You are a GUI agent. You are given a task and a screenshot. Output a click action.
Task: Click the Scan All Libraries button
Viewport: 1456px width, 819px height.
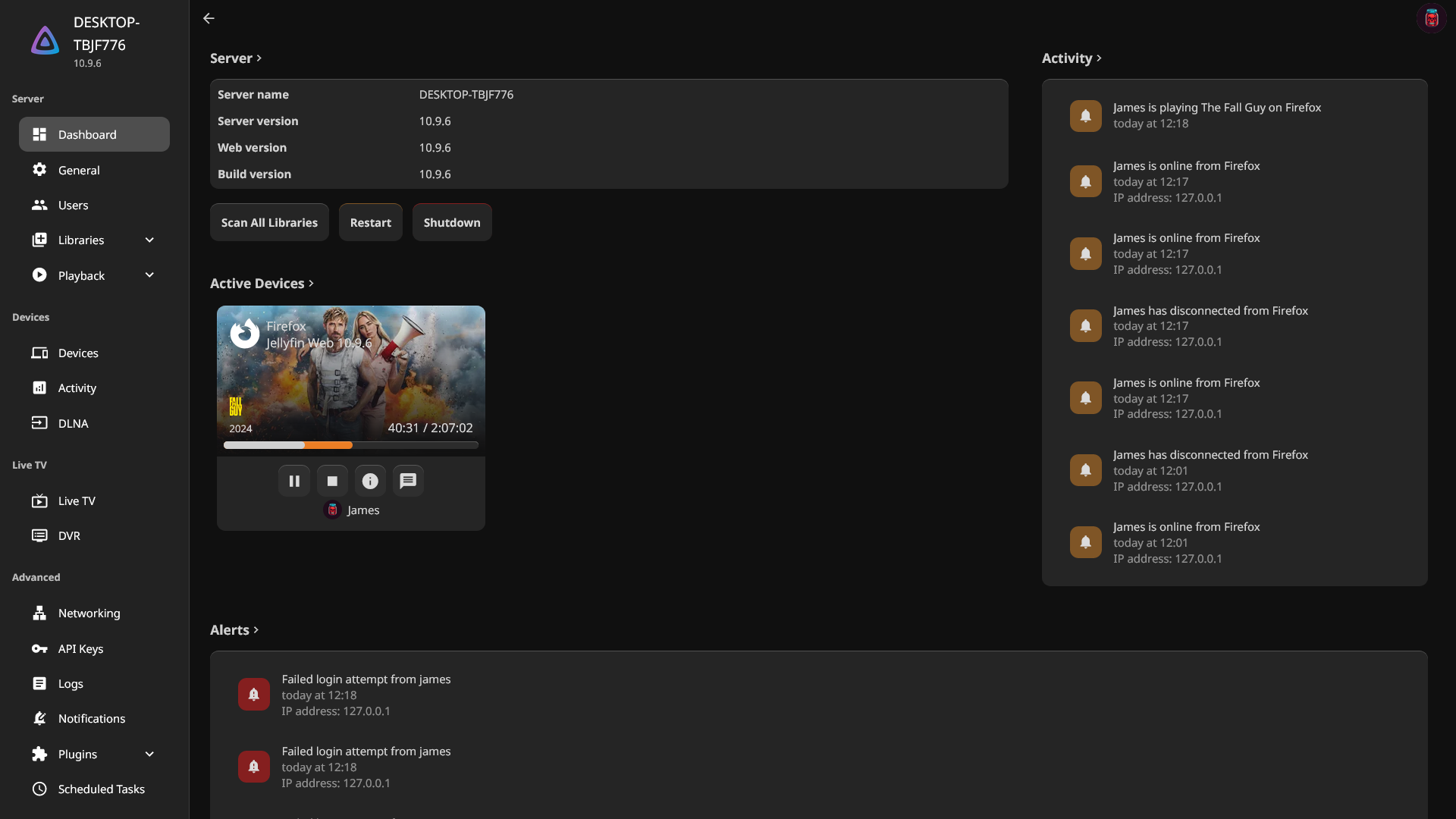point(269,221)
